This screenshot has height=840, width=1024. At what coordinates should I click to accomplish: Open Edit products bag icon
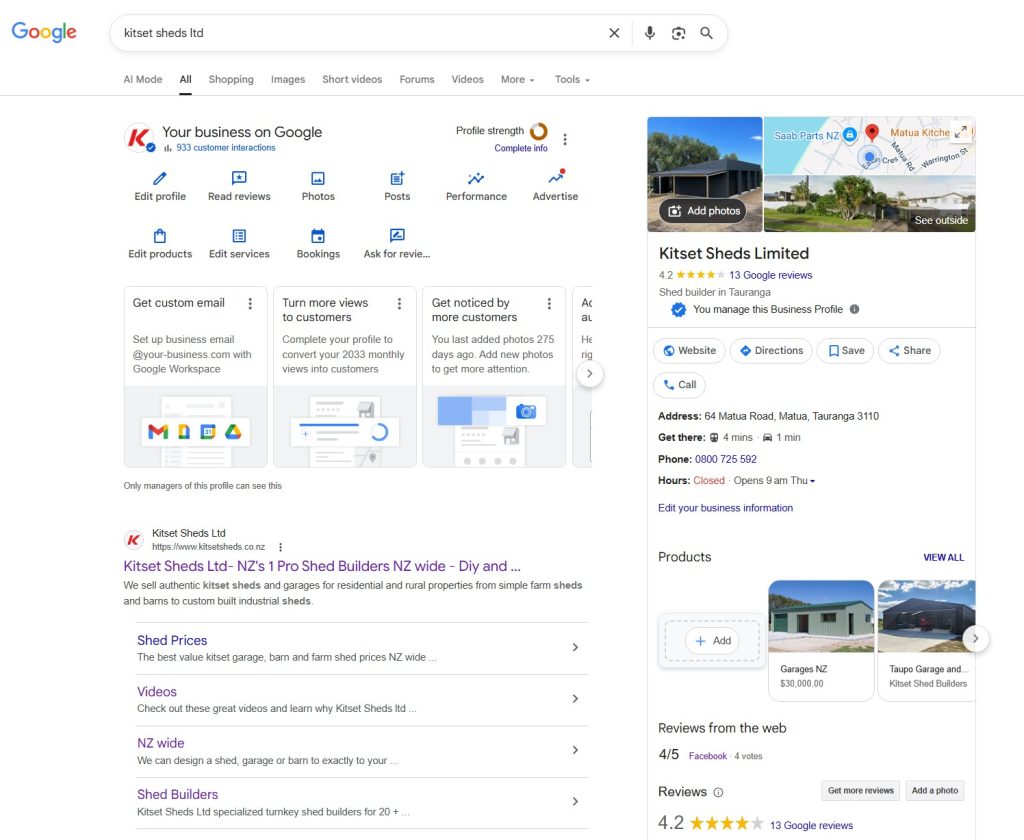(x=160, y=236)
